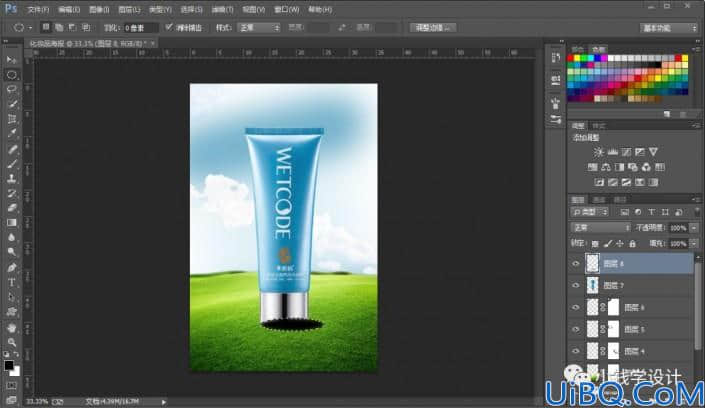The width and height of the screenshot is (705, 408).
Task: Open the workspace switcher dropdown at top right
Action: tap(669, 28)
